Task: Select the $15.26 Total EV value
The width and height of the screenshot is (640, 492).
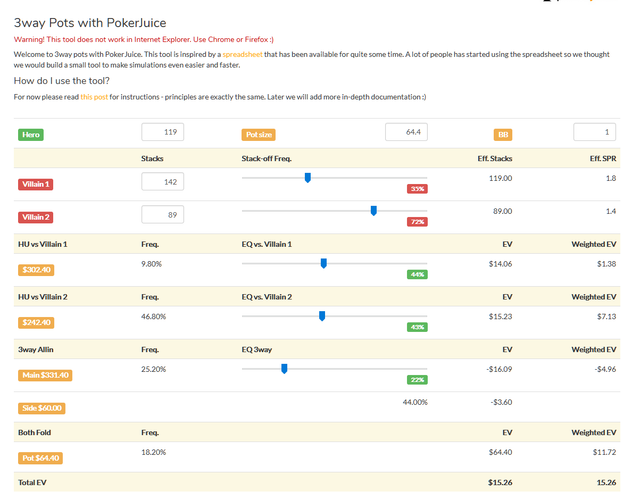Action: point(500,482)
